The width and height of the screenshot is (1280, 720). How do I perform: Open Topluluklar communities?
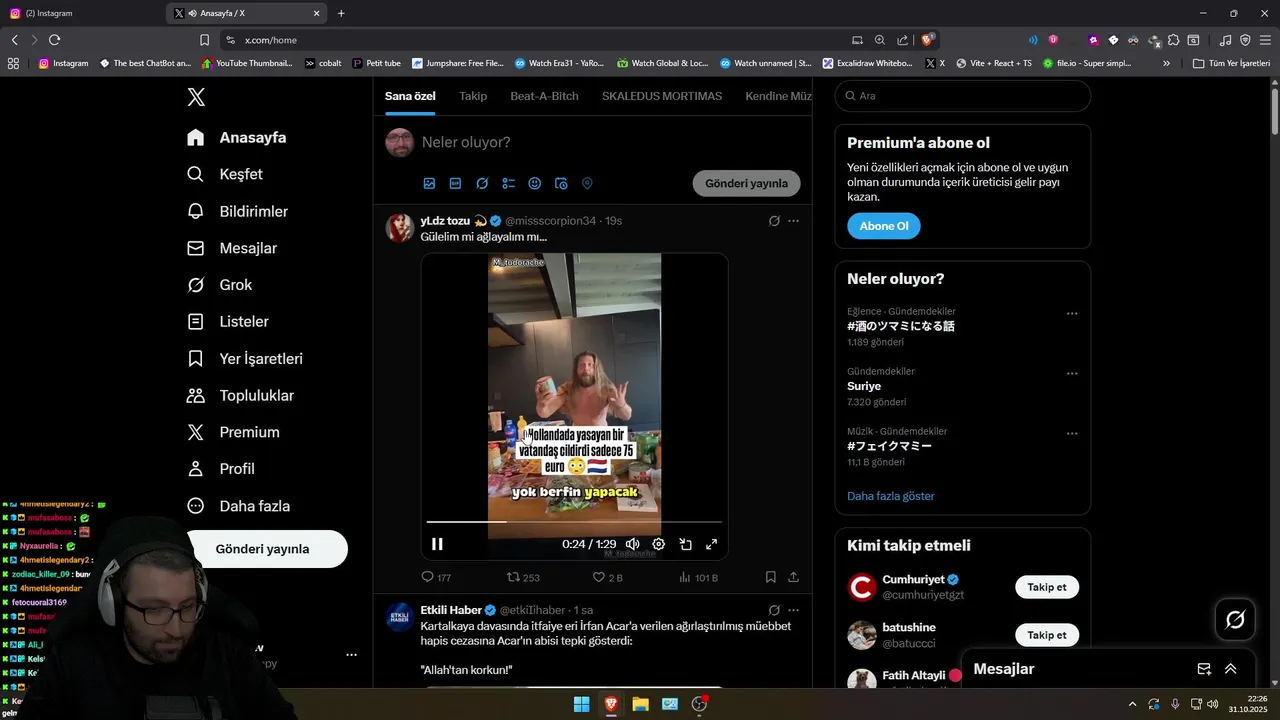(x=240, y=395)
